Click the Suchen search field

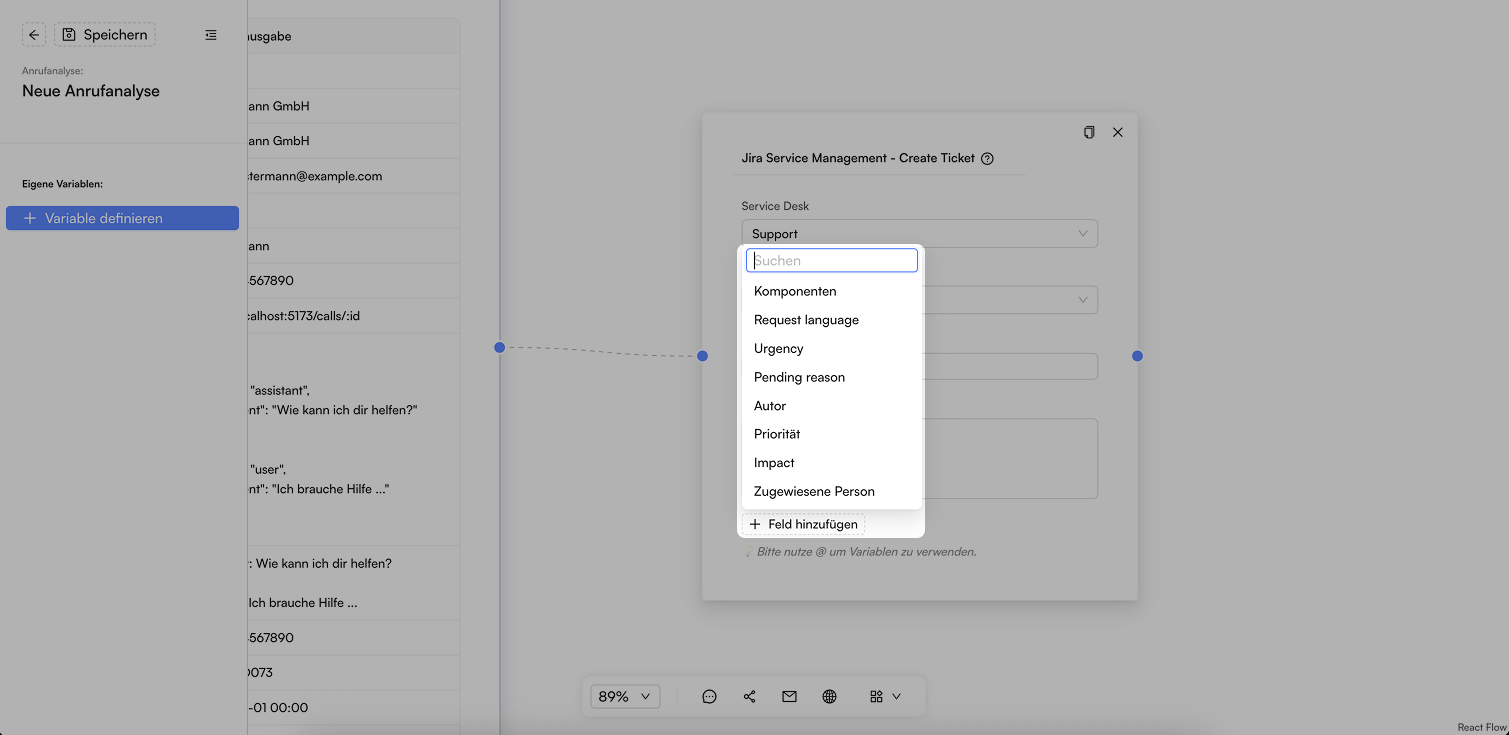point(832,260)
